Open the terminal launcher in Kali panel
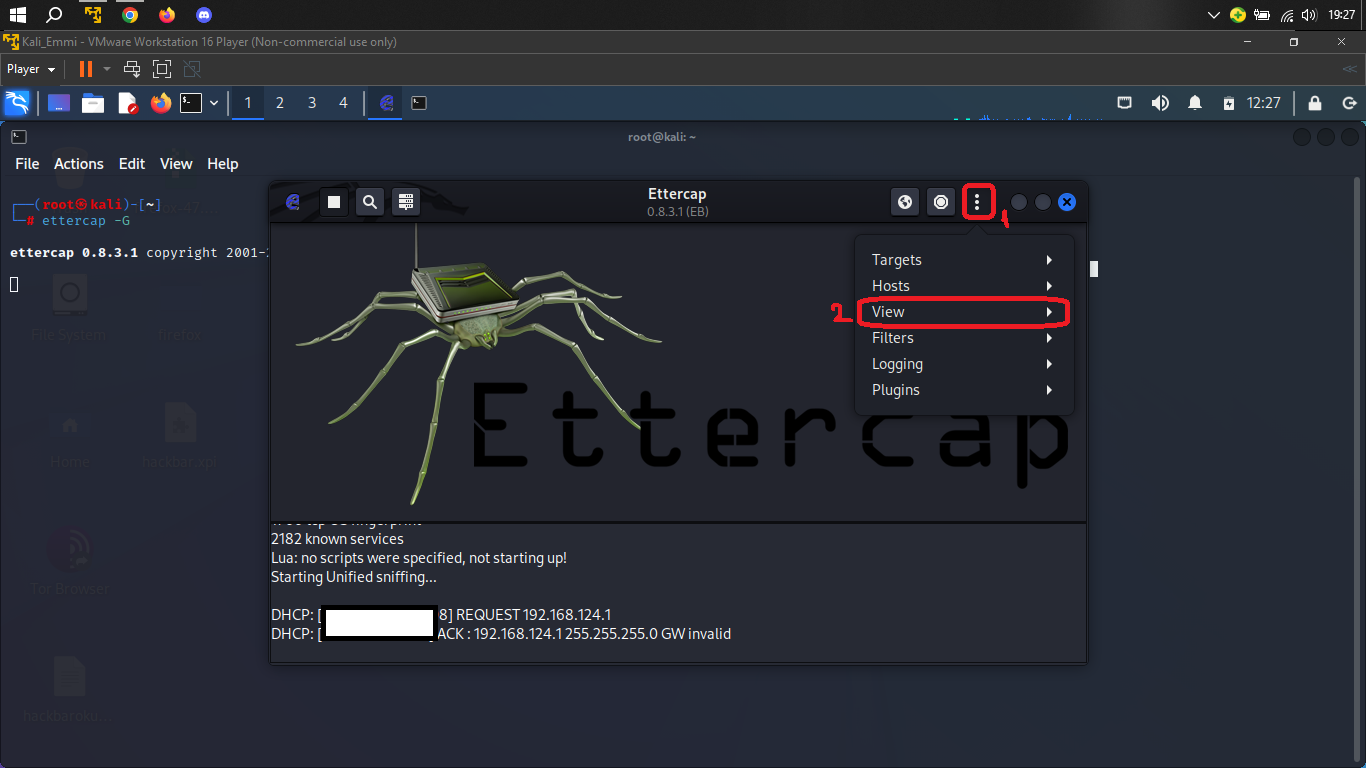Viewport: 1366px width, 768px height. point(191,103)
